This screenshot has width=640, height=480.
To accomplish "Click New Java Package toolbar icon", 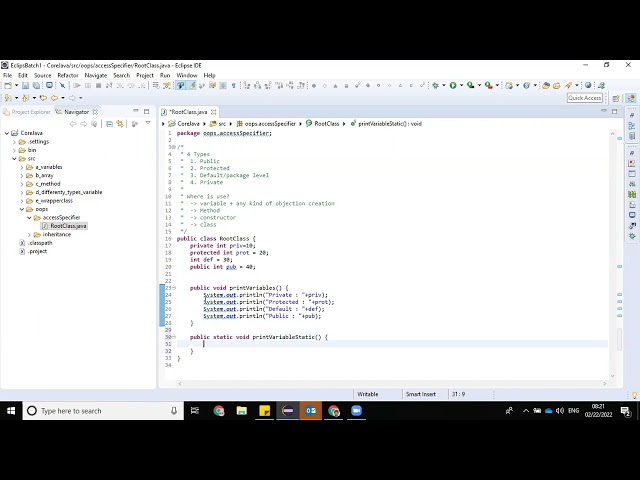I will pyautogui.click(x=509, y=85).
